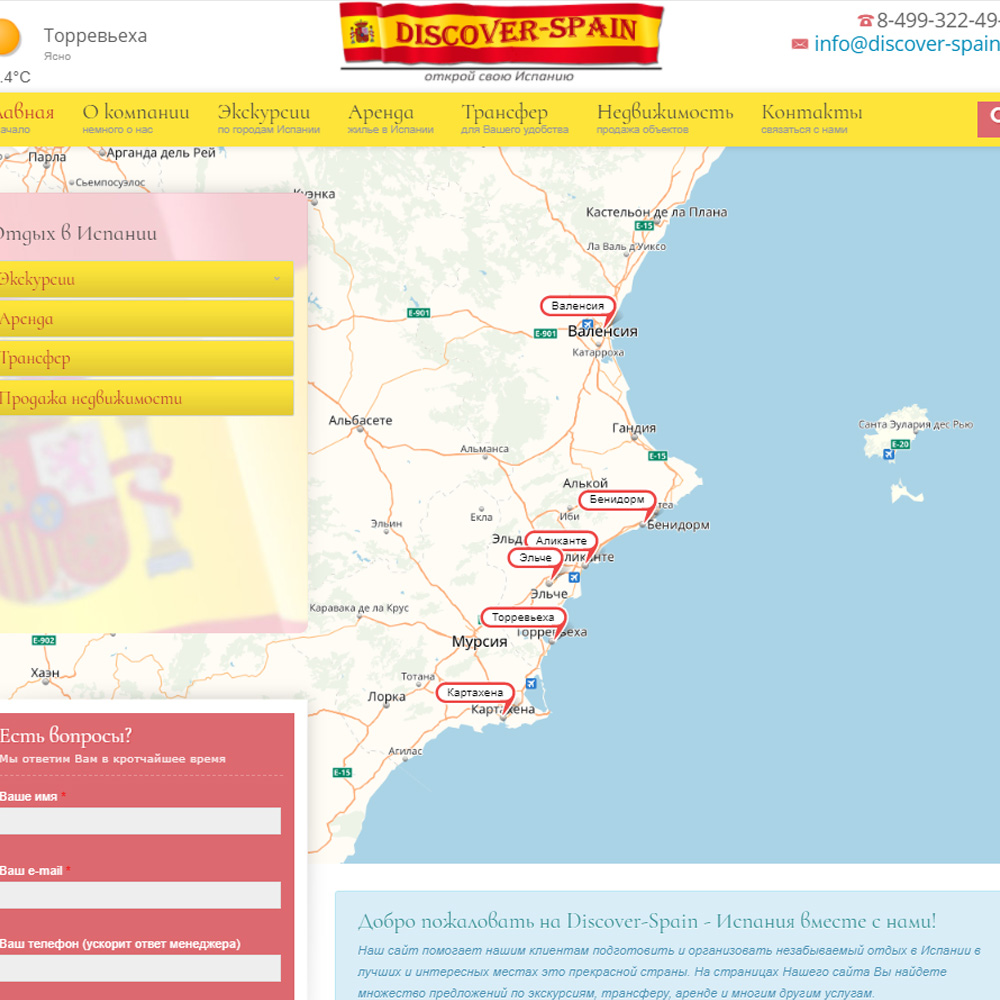1000x1000 pixels.
Task: Click the Ваш телефон input field
Action: pyautogui.click(x=140, y=968)
